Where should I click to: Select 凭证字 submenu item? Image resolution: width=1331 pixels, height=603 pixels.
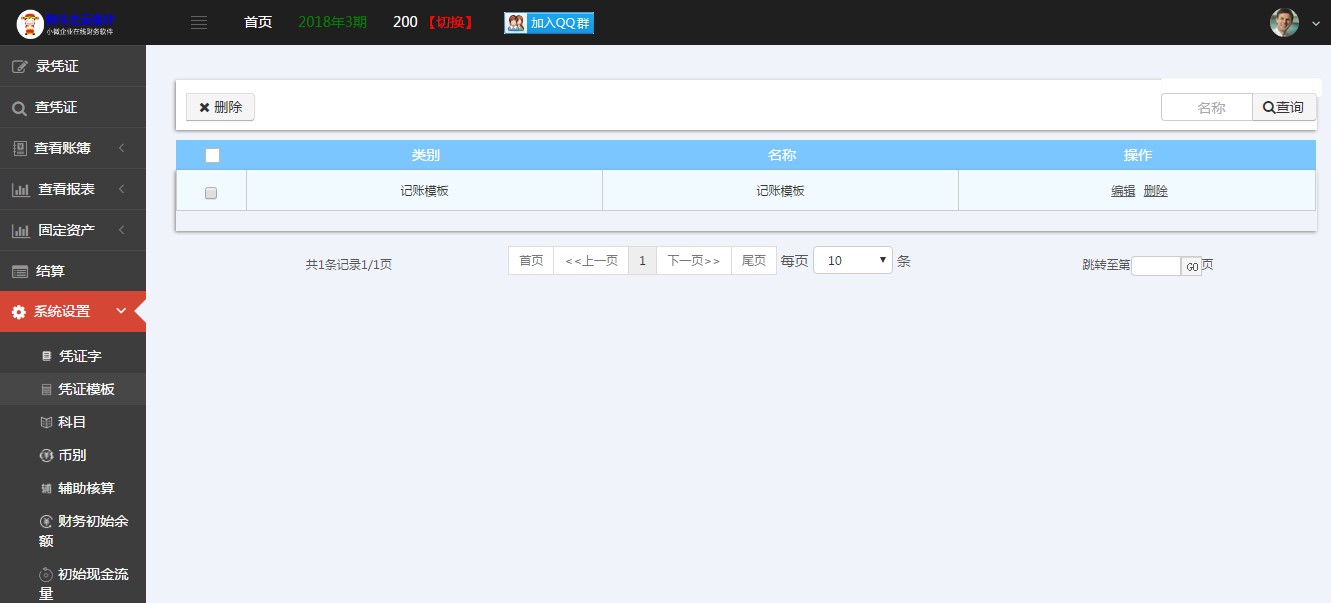click(x=73, y=356)
